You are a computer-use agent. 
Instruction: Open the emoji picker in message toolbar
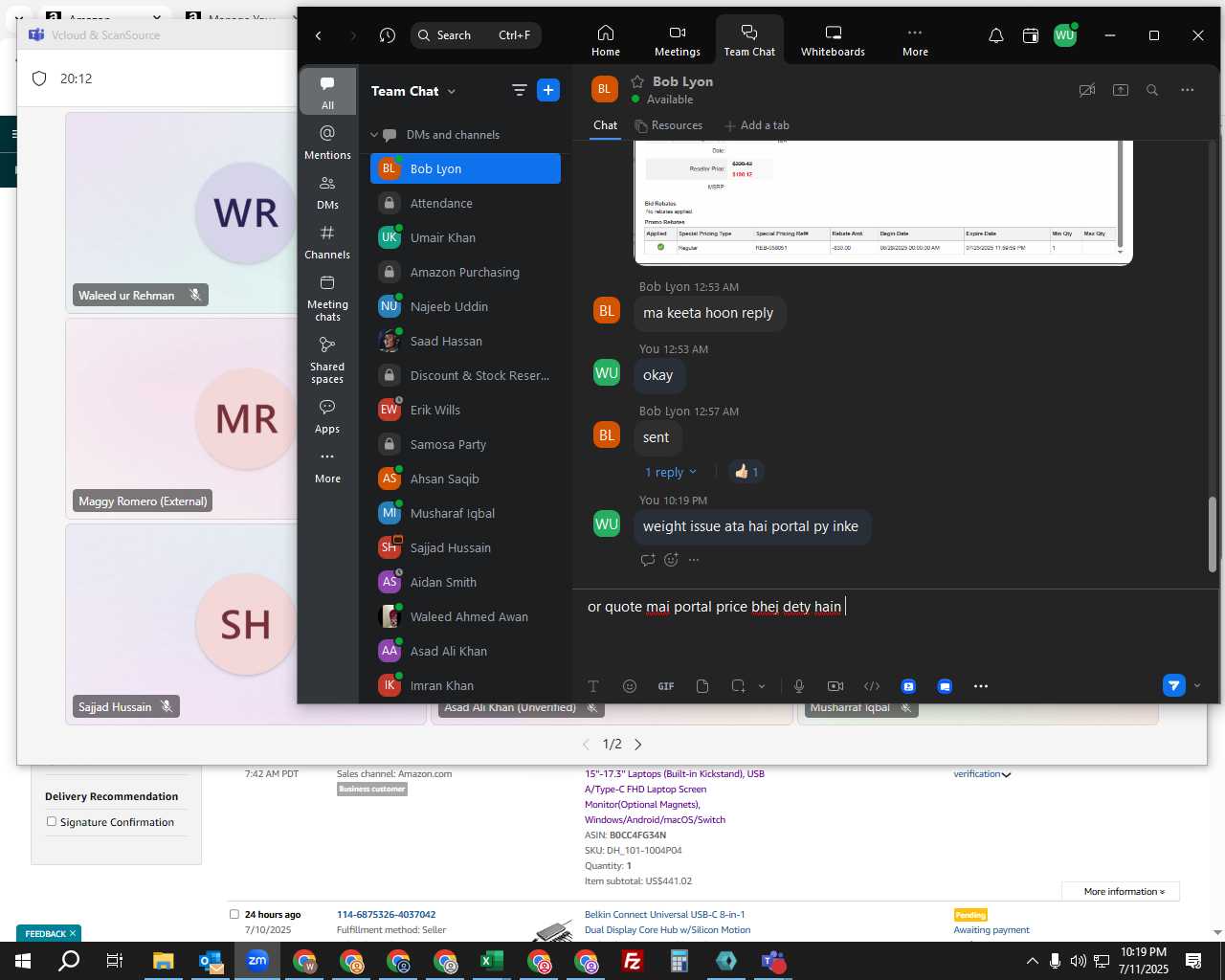coord(630,686)
